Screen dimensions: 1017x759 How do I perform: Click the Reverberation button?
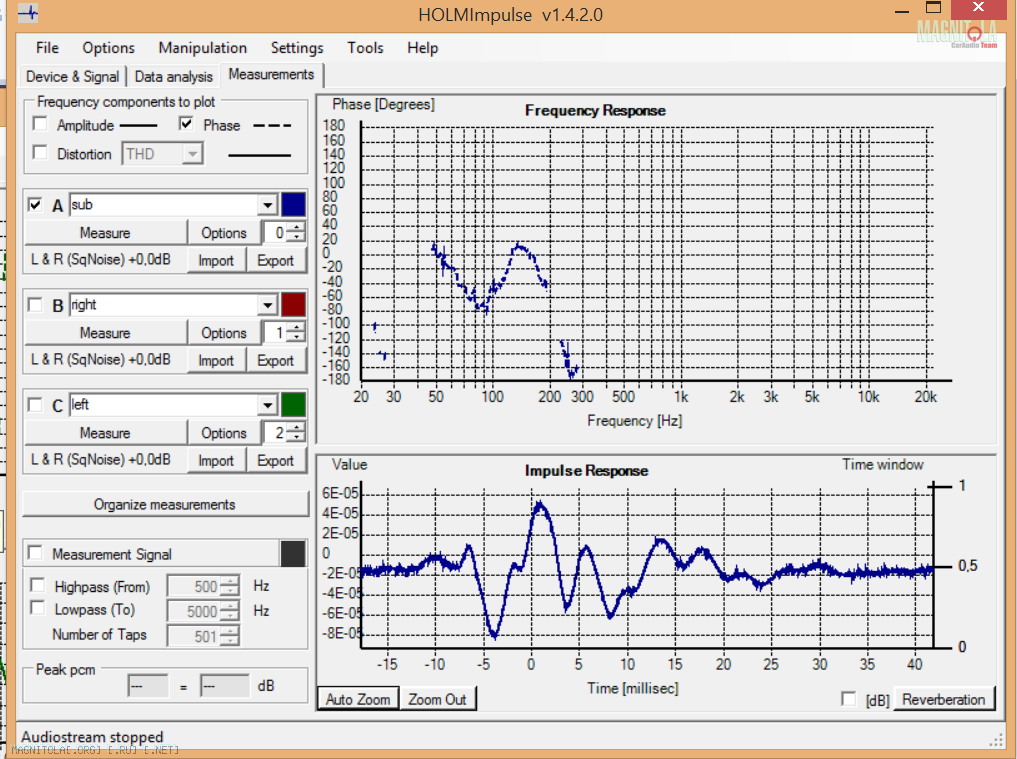click(x=944, y=699)
